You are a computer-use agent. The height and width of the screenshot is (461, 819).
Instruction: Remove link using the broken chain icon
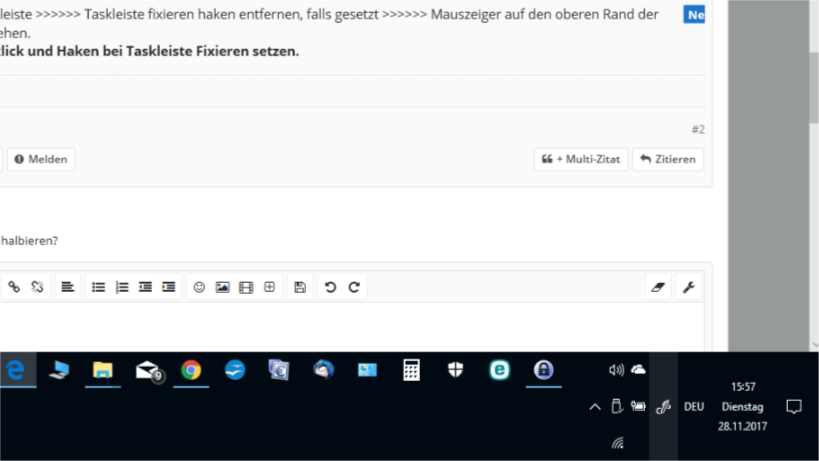[x=37, y=287]
